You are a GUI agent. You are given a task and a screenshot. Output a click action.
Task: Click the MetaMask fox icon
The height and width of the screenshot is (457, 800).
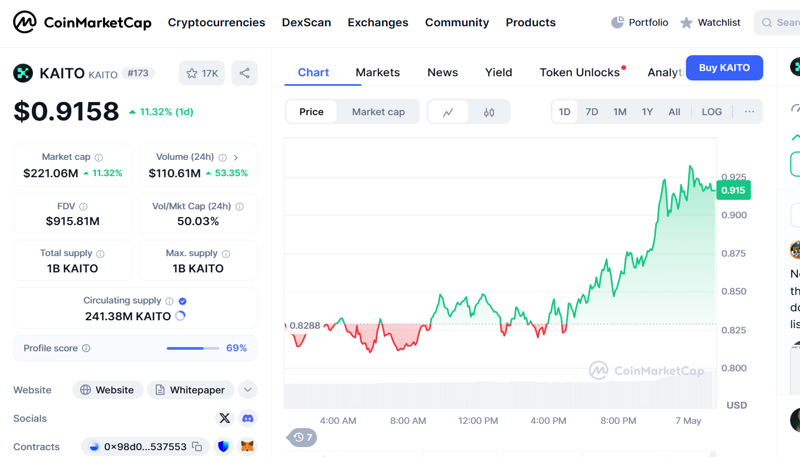[247, 447]
